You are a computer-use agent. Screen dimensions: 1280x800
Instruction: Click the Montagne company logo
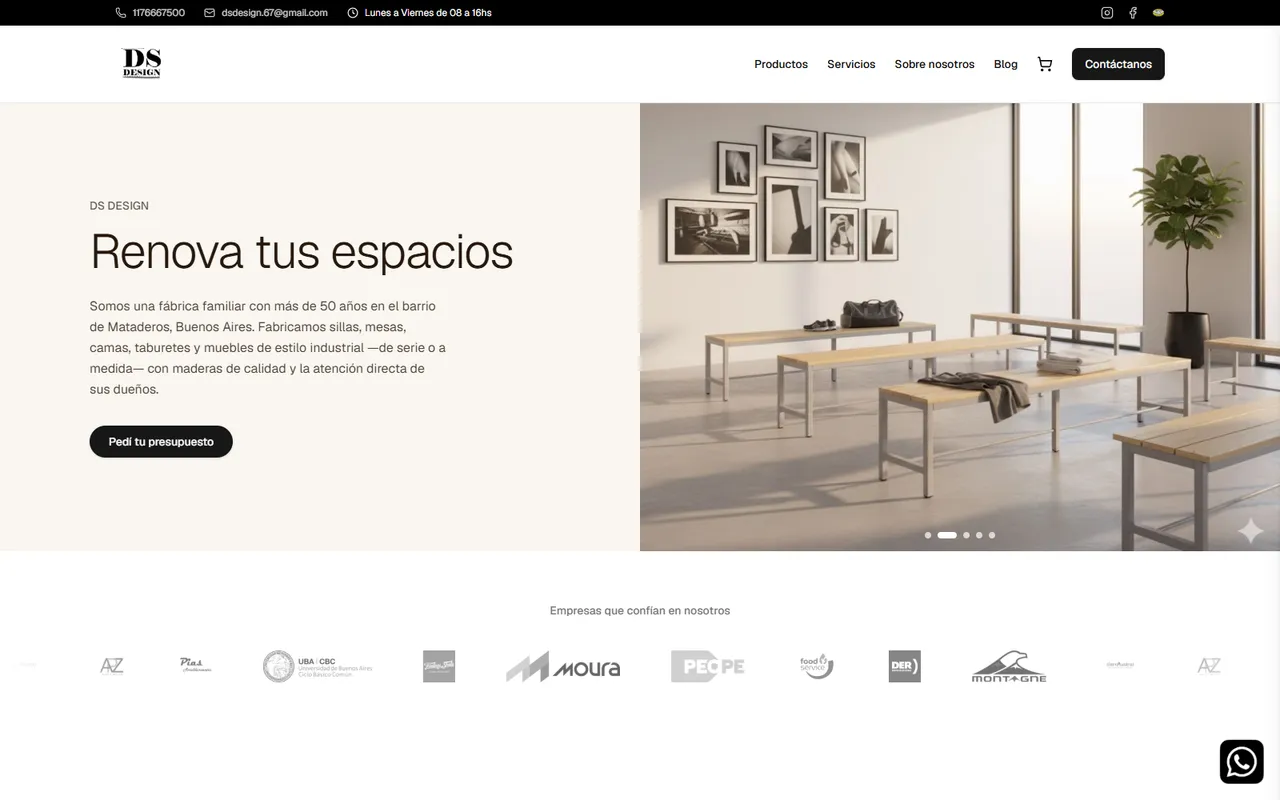pos(1009,667)
